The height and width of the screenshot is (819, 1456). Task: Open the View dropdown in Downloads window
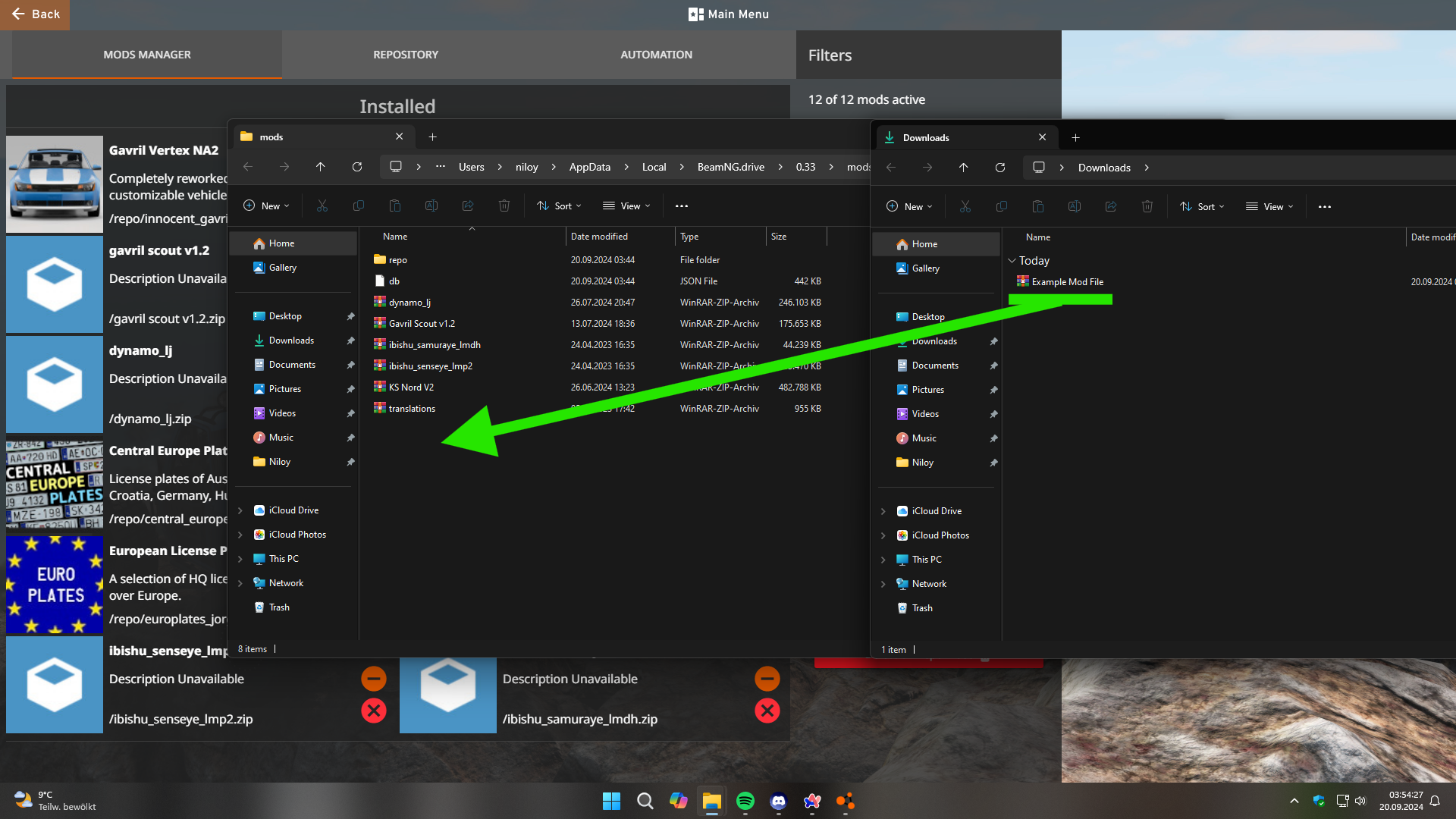coord(1269,207)
